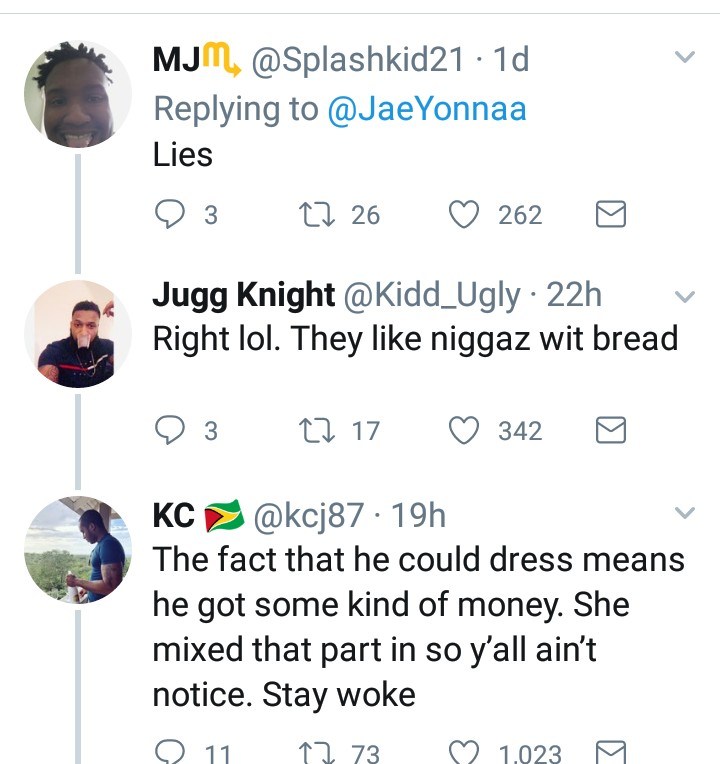This screenshot has height=764, width=720.
Task: Open the dropdown menu on MJ's tweet
Action: 684,58
